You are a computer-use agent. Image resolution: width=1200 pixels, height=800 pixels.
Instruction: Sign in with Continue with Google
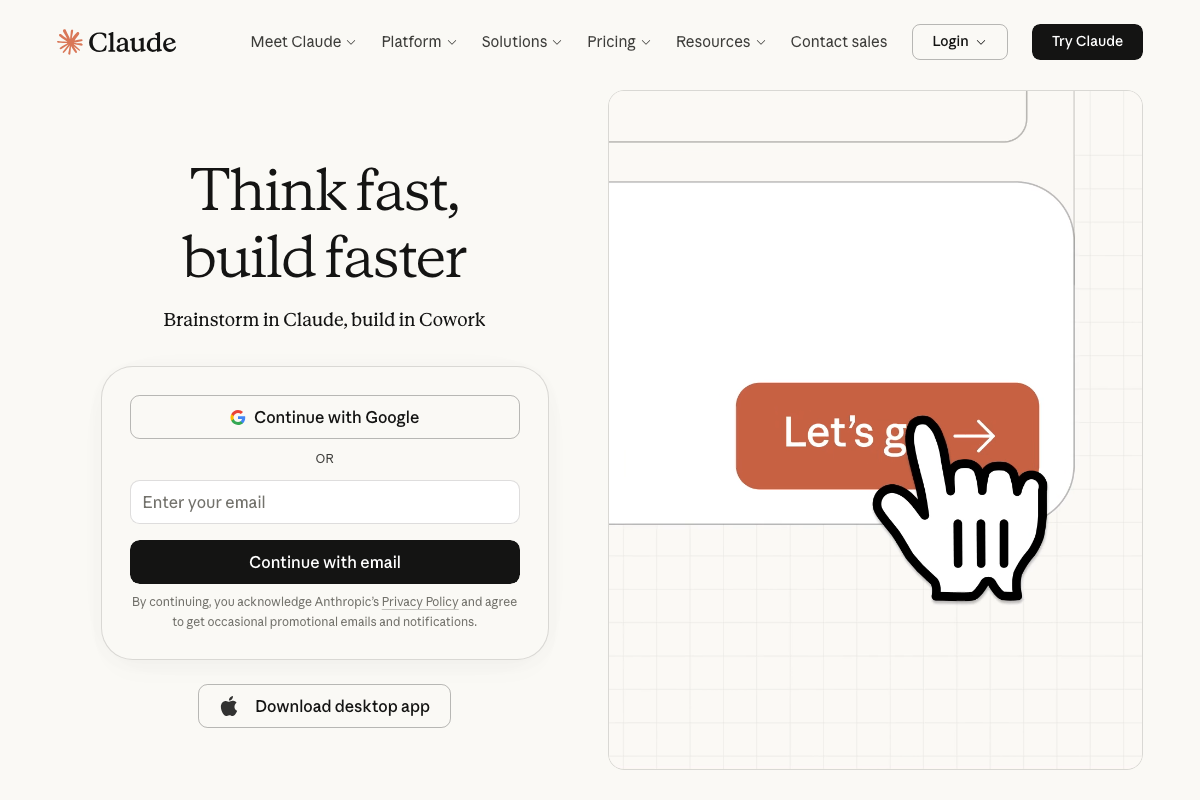(325, 417)
